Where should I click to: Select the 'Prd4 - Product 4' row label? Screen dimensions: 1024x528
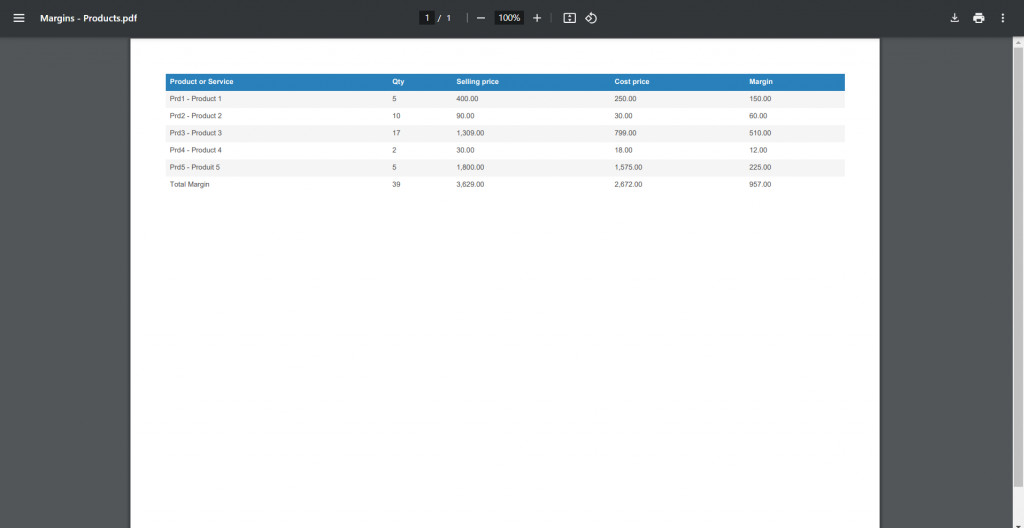tap(195, 150)
